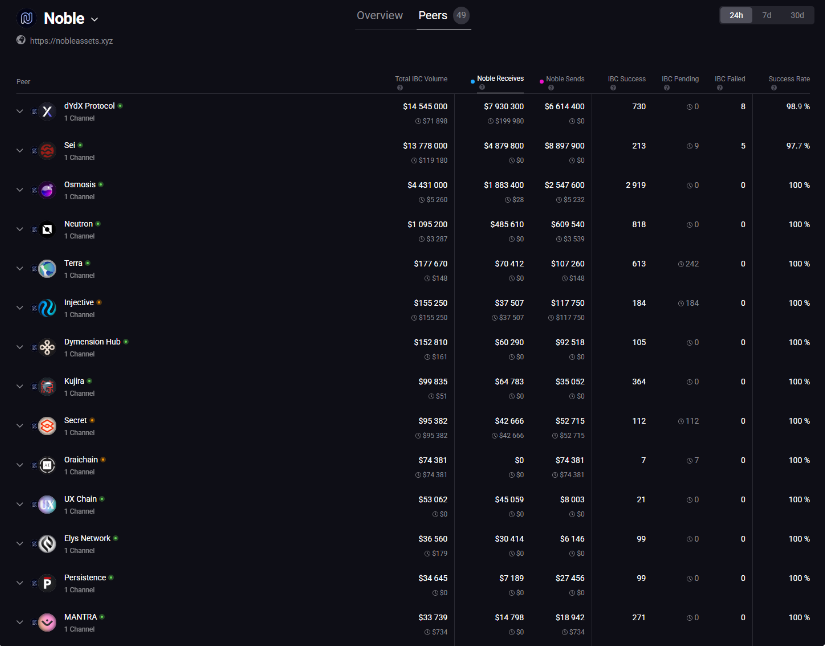The image size is (825, 646).
Task: Sort by IBC Failed column
Action: (x=730, y=79)
